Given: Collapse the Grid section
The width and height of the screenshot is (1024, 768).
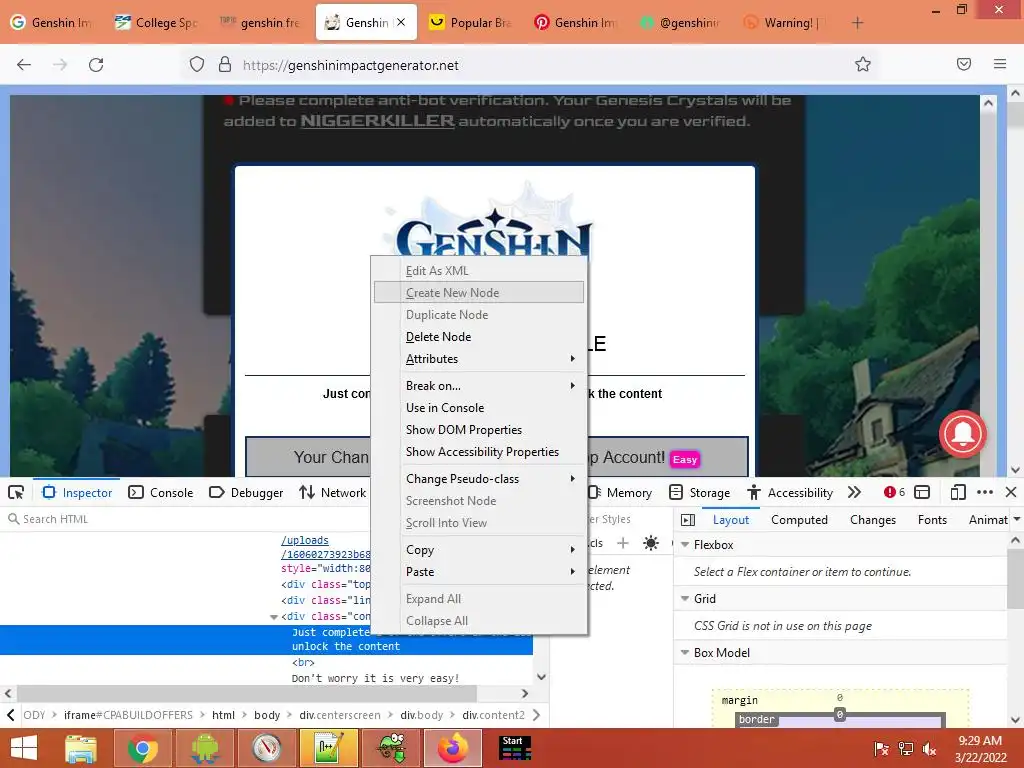Looking at the screenshot, I should pyautogui.click(x=685, y=599).
